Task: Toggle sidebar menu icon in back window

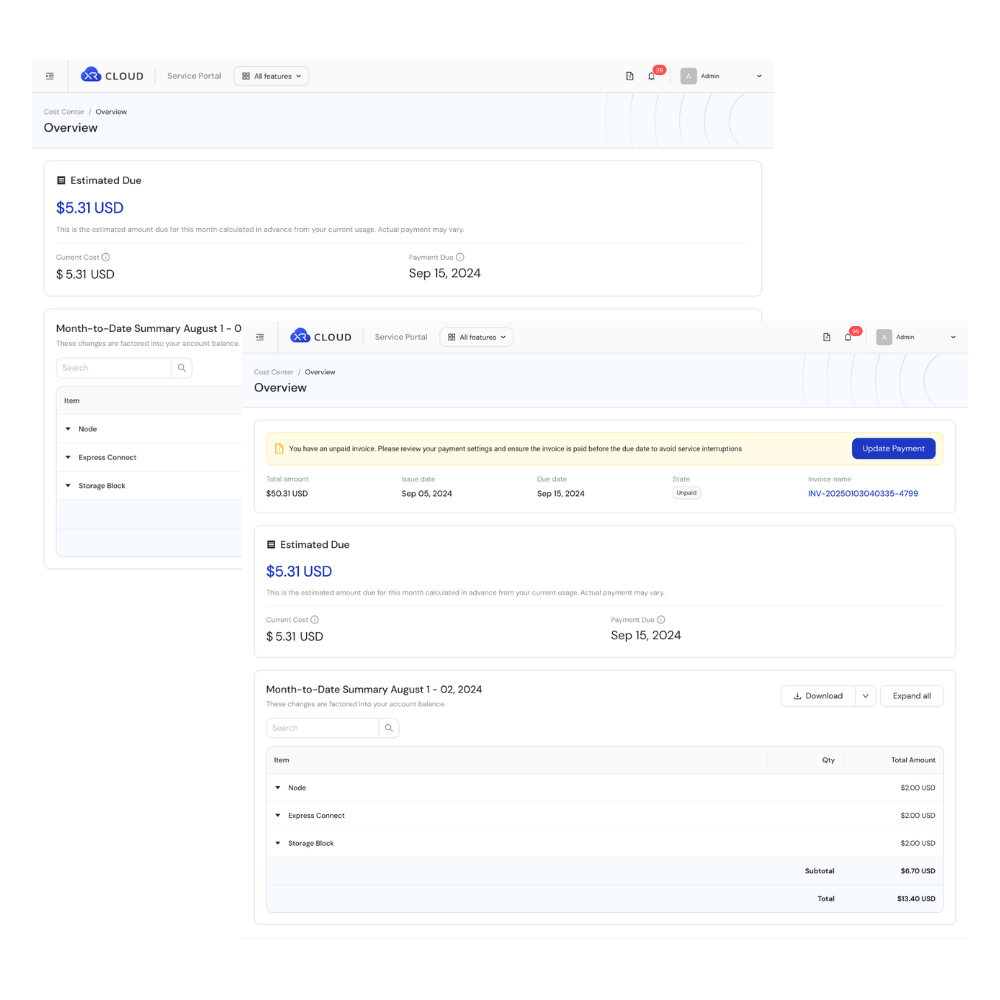Action: coord(50,76)
